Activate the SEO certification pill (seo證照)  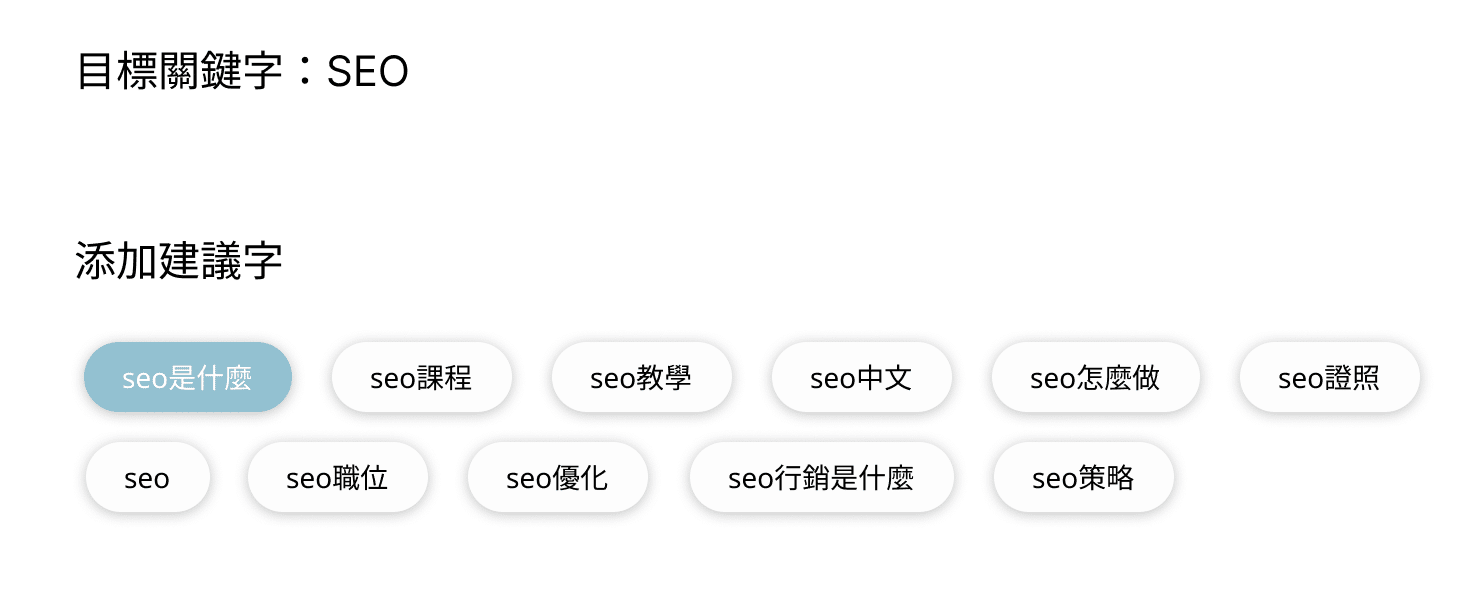coord(1329,377)
